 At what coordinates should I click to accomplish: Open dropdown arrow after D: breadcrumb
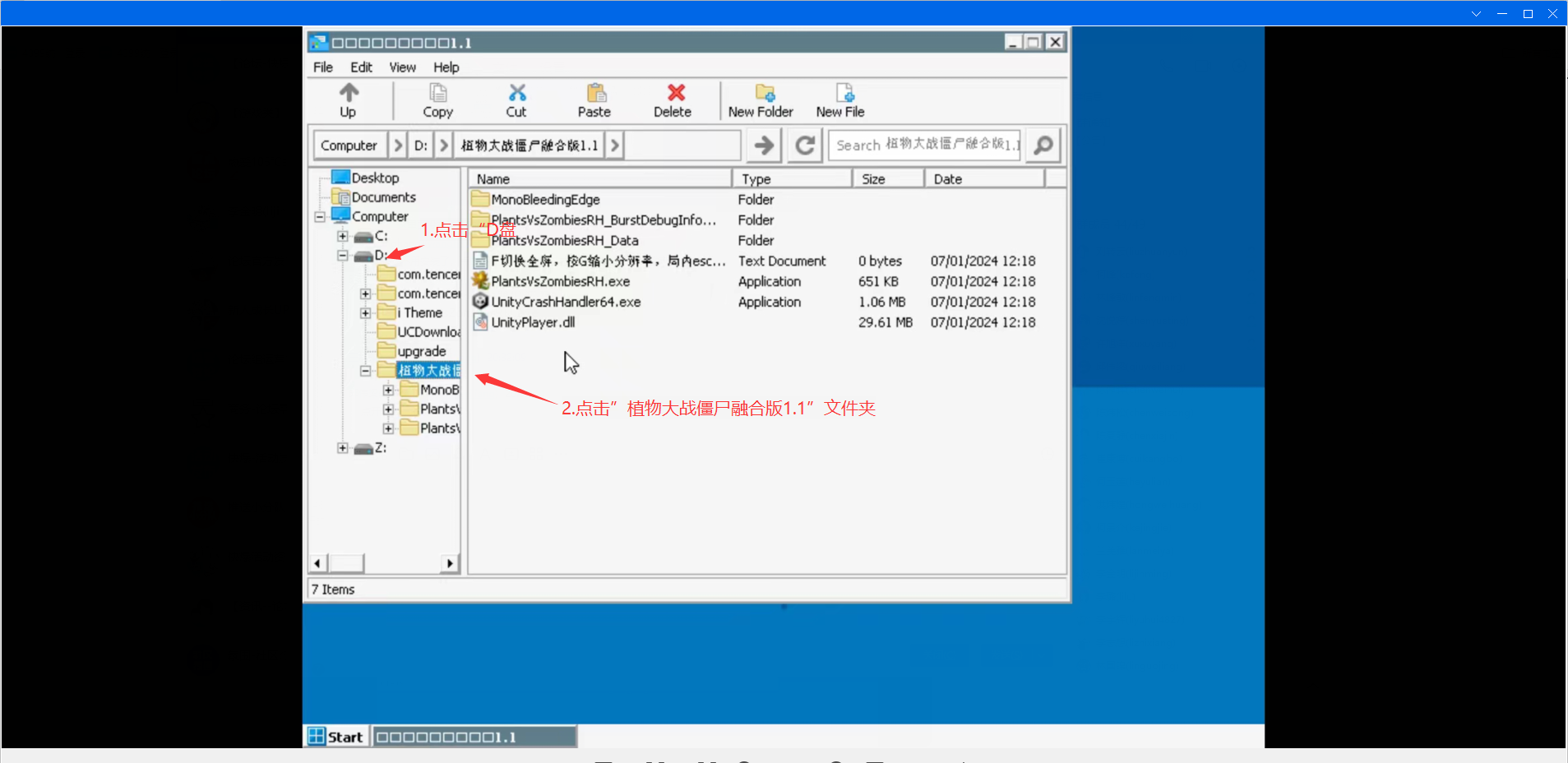click(444, 146)
